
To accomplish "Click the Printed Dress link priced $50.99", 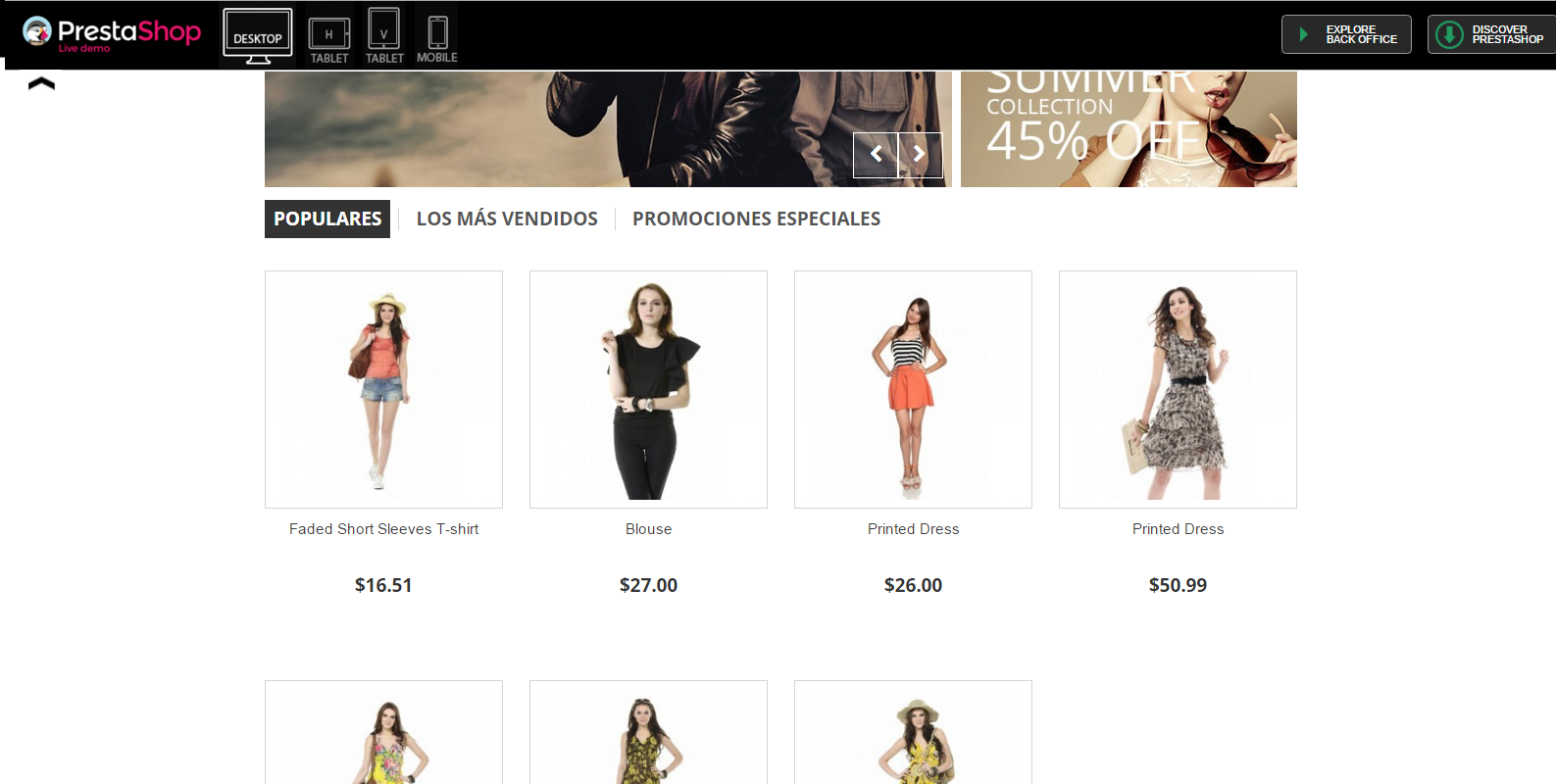I will [x=1179, y=529].
